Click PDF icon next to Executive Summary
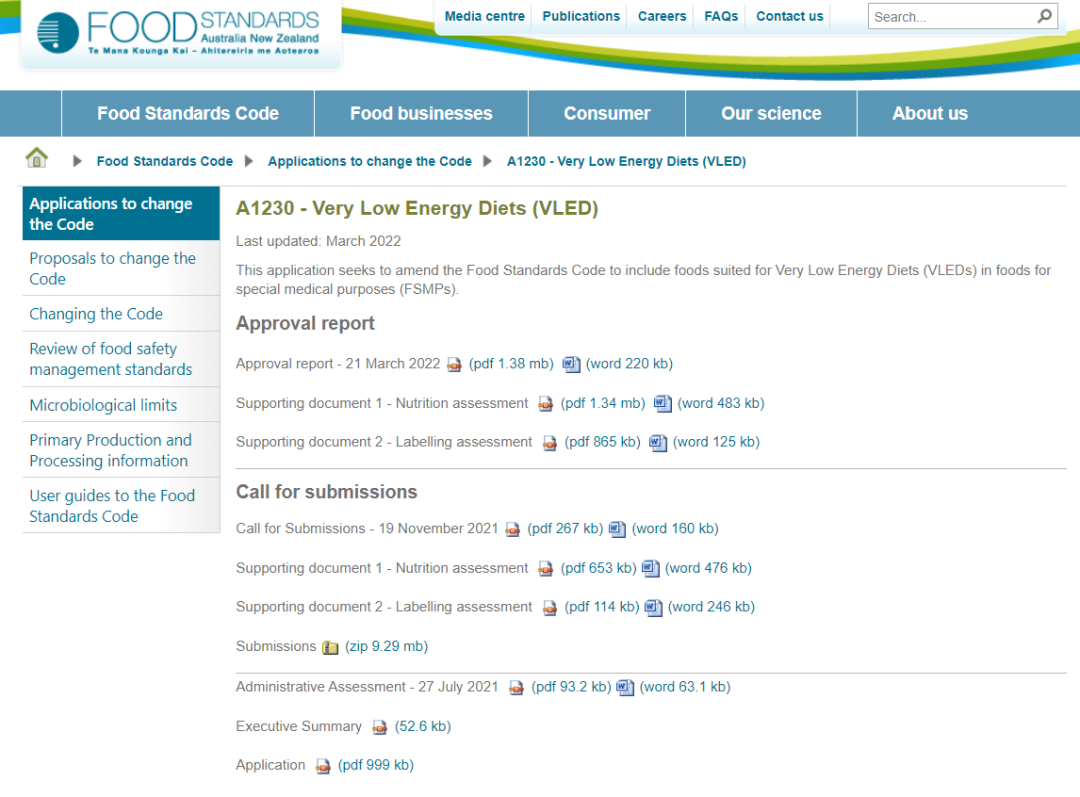The image size is (1080, 797). click(379, 728)
